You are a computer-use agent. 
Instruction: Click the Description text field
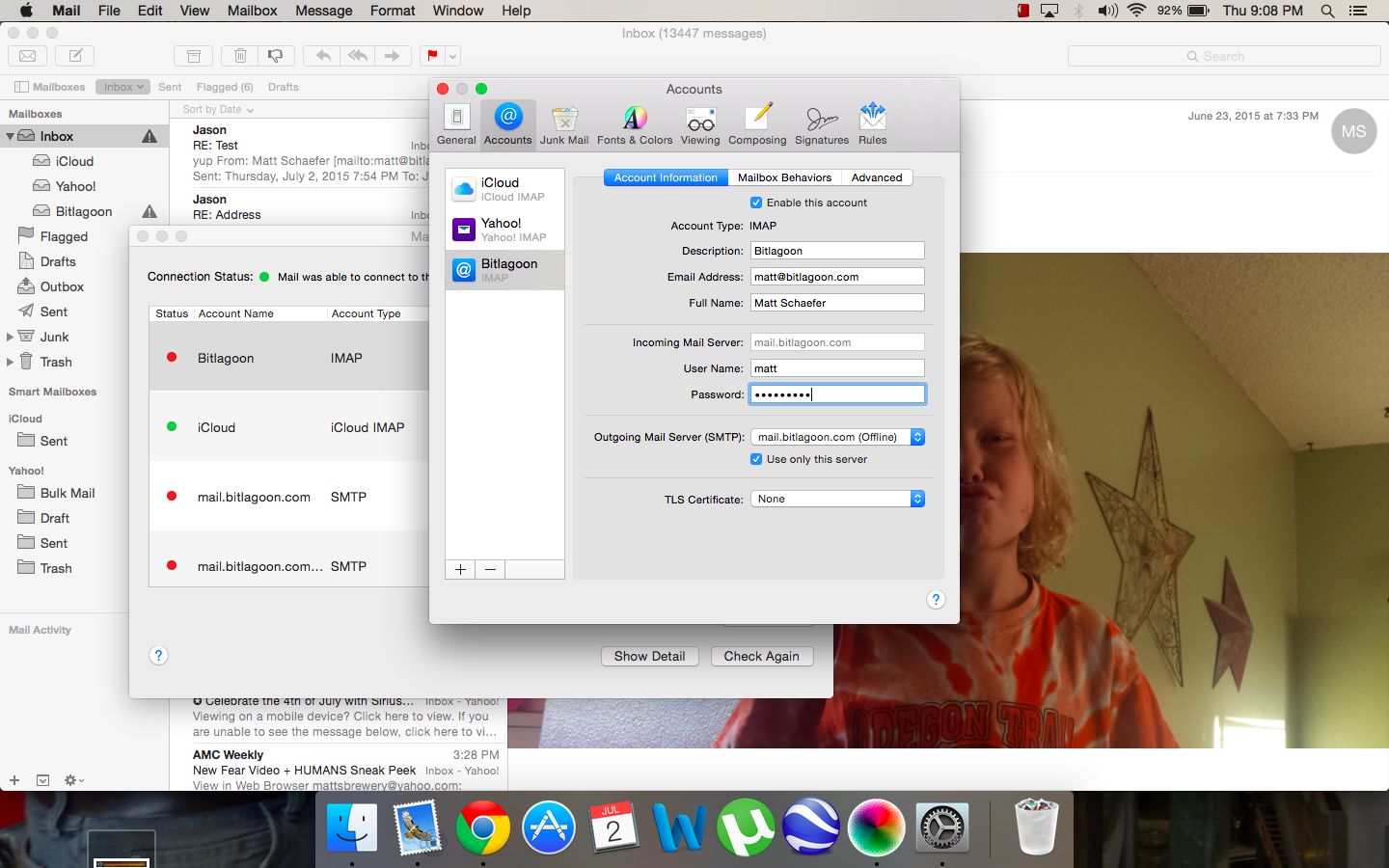tap(837, 251)
